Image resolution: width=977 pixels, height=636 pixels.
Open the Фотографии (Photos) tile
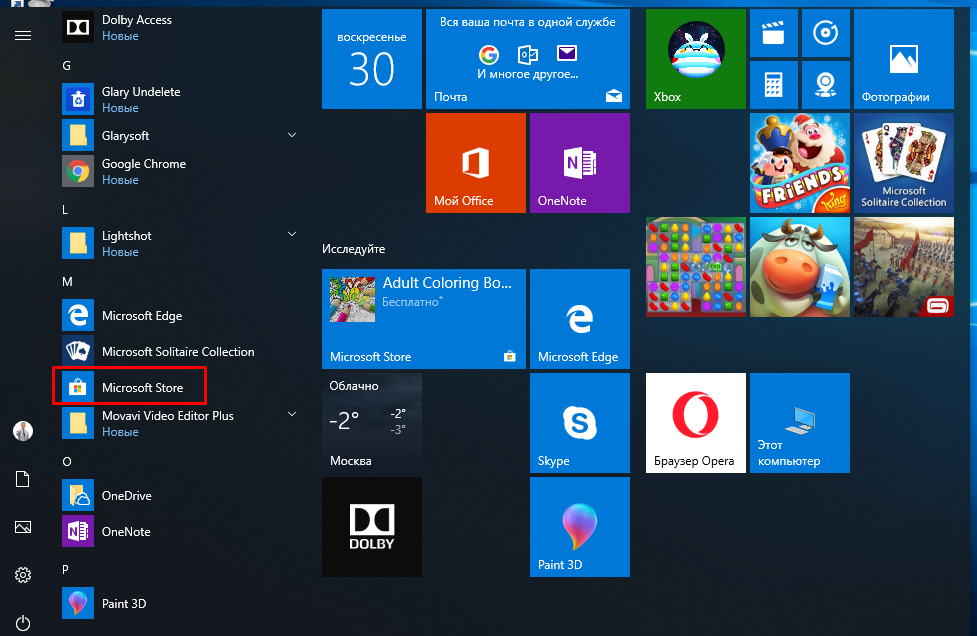point(903,58)
